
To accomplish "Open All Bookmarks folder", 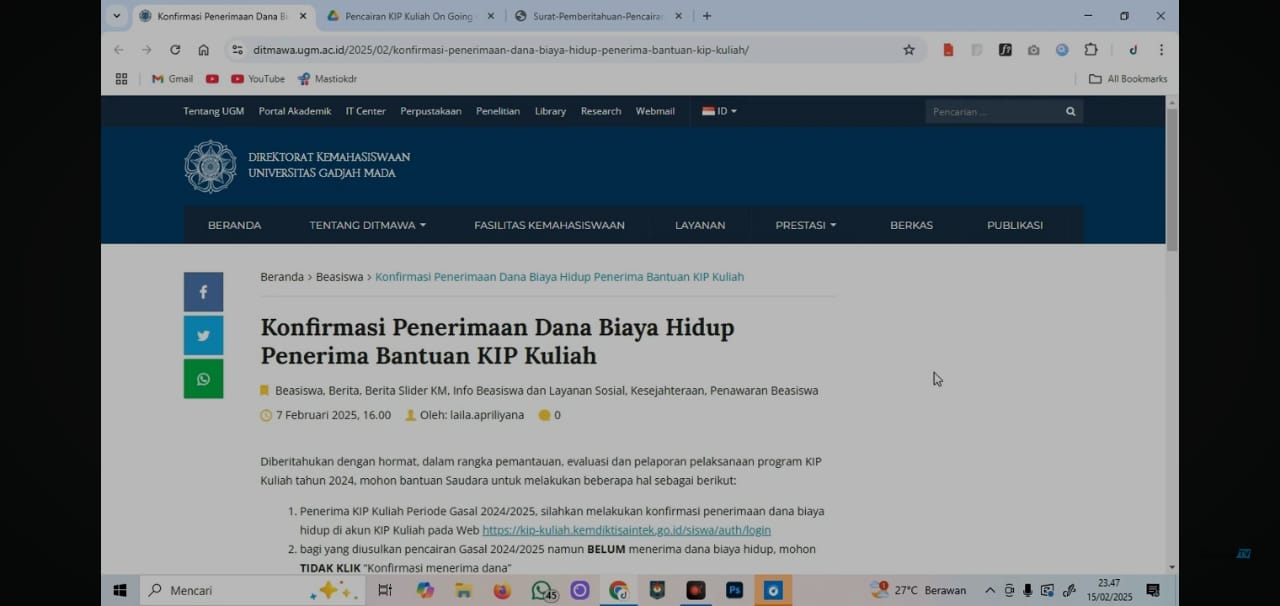I will click(1128, 79).
